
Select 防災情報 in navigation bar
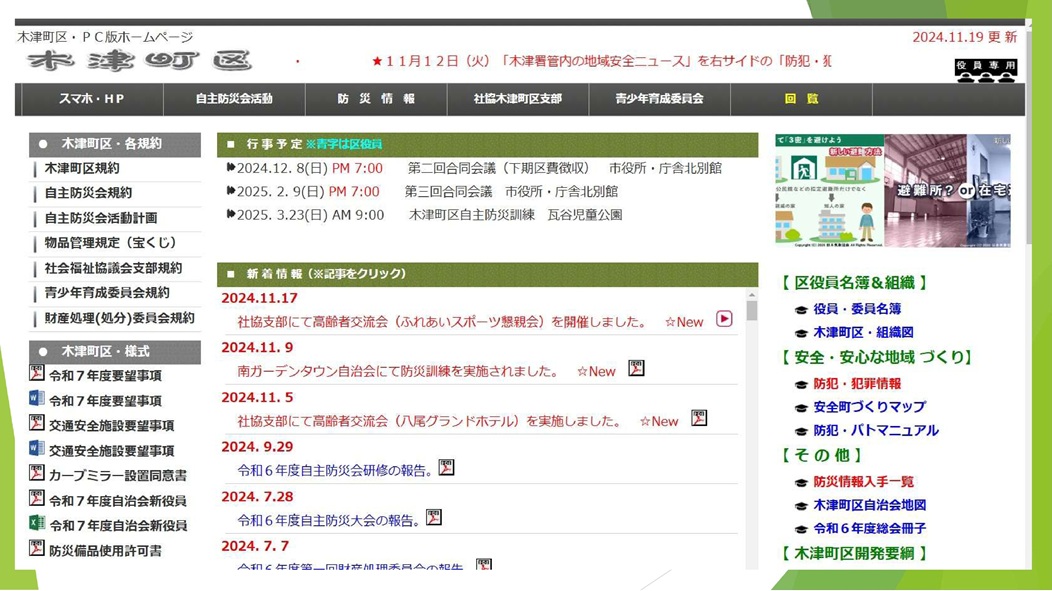point(376,99)
